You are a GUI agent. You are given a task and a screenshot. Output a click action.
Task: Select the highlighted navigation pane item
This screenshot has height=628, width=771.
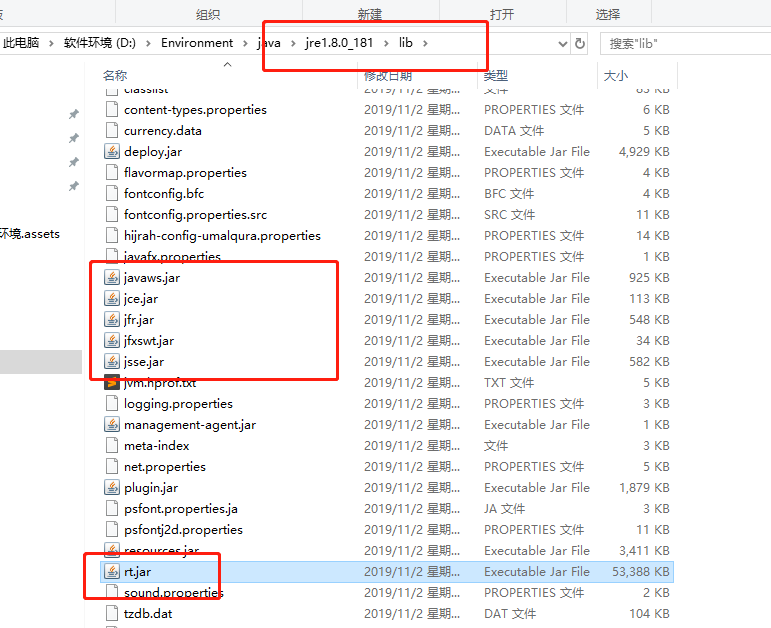(x=41, y=362)
